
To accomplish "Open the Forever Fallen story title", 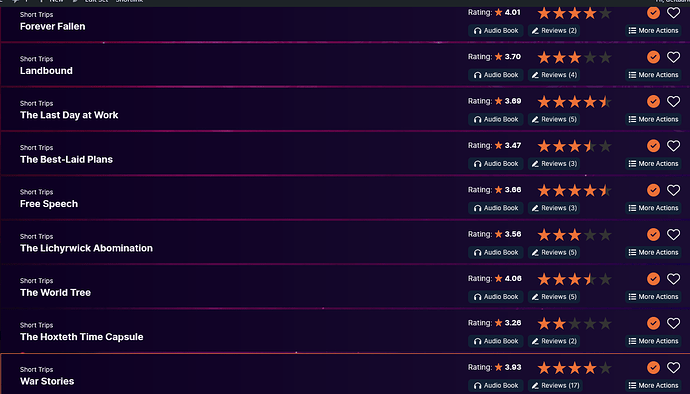I will [52, 26].
